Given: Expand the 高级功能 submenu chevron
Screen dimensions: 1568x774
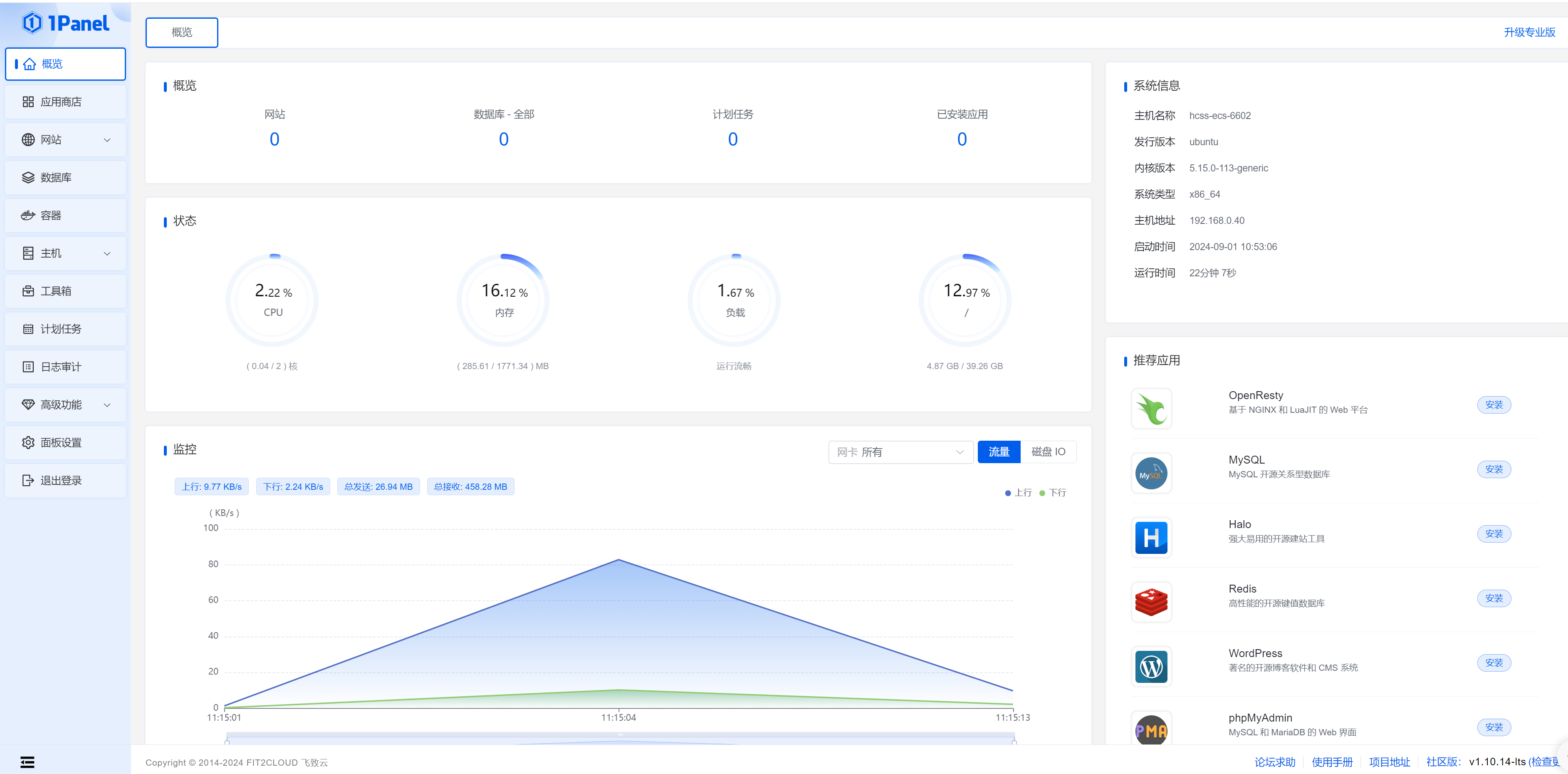Looking at the screenshot, I should pyautogui.click(x=107, y=405).
